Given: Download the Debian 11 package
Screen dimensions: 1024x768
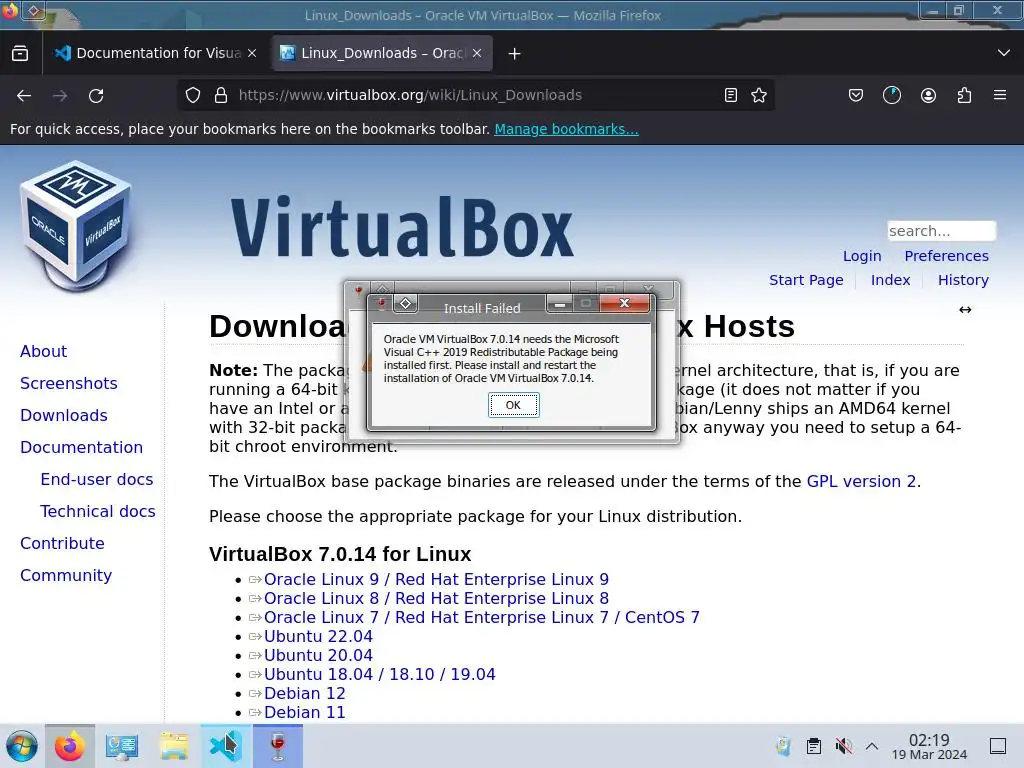Looking at the screenshot, I should [304, 712].
